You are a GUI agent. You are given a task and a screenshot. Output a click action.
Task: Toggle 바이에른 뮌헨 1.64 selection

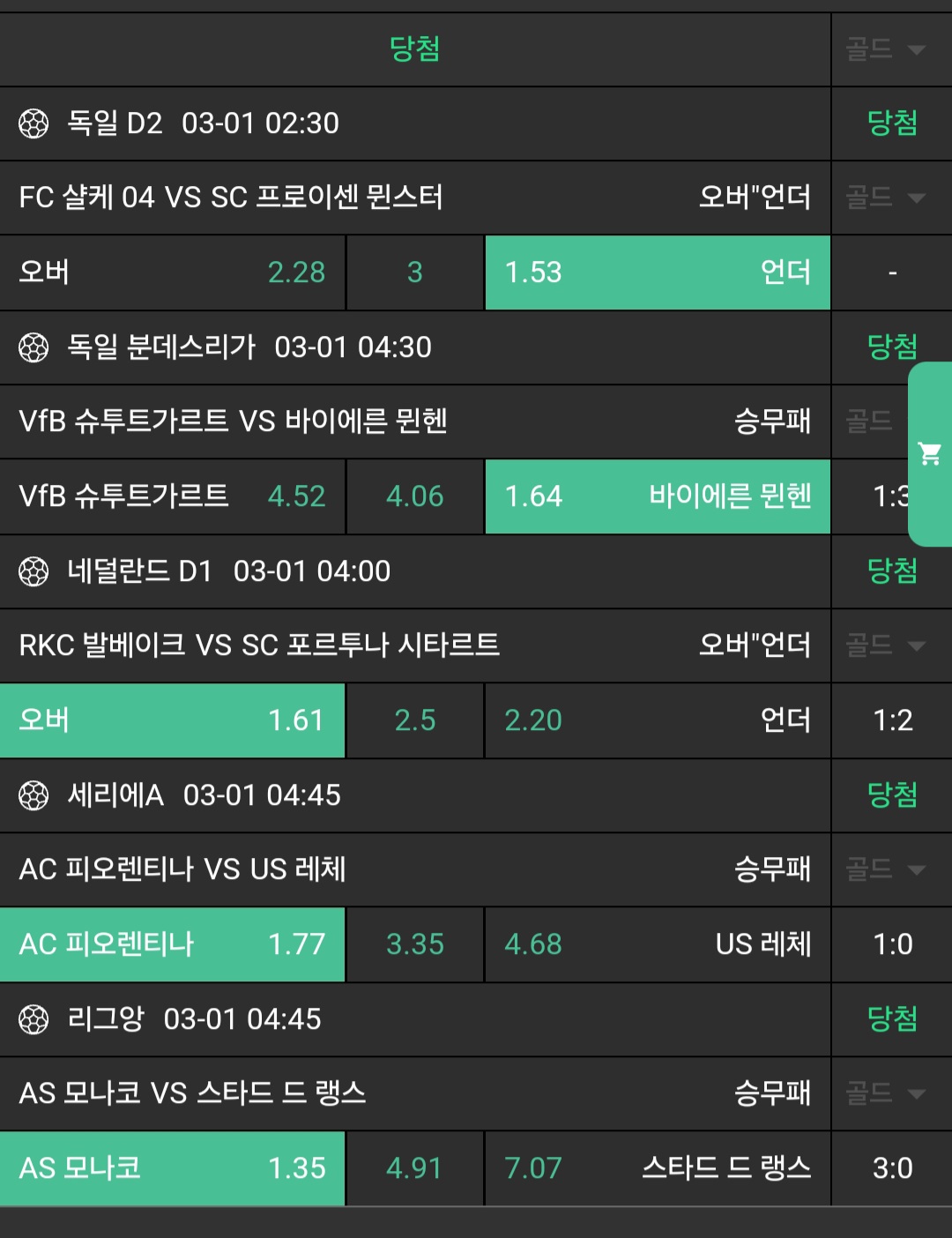(657, 496)
